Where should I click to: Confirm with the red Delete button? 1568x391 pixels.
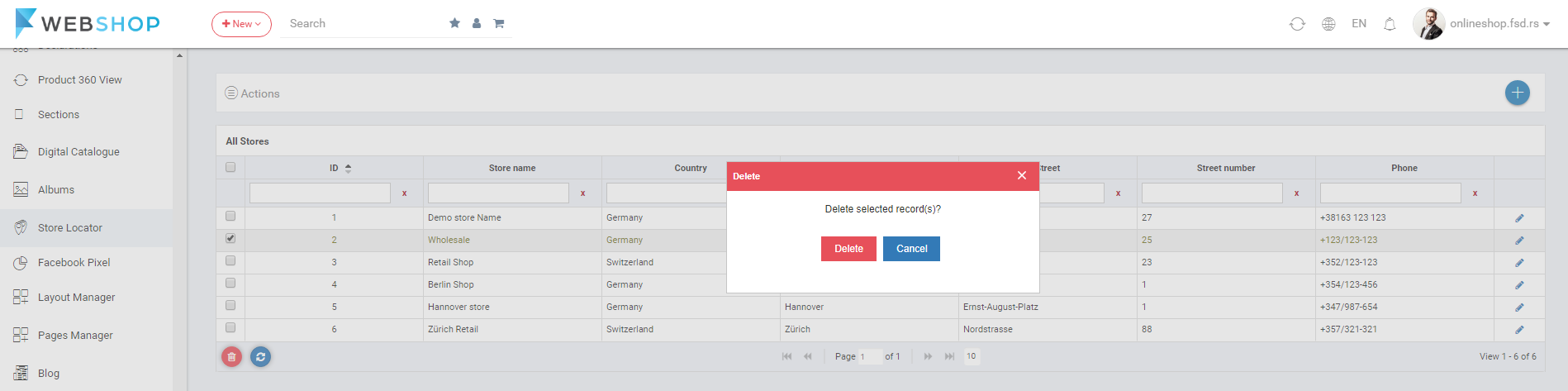click(848, 249)
